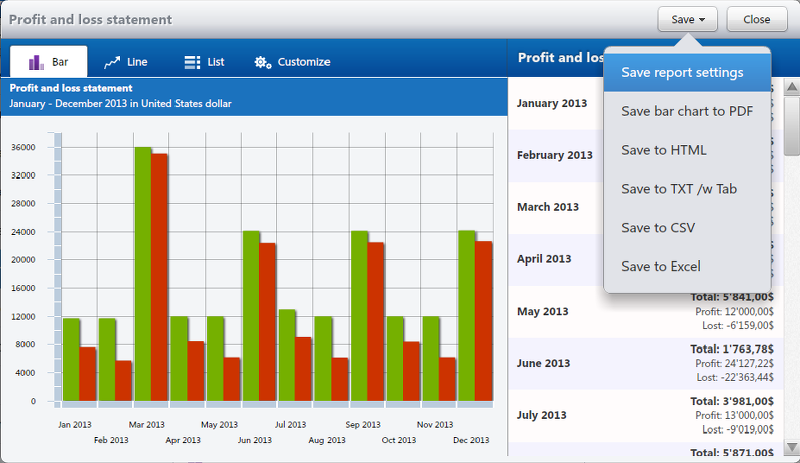Click the Profit: 24'127,22$ value
Image resolution: width=800 pixels, height=463 pixels.
point(734,363)
